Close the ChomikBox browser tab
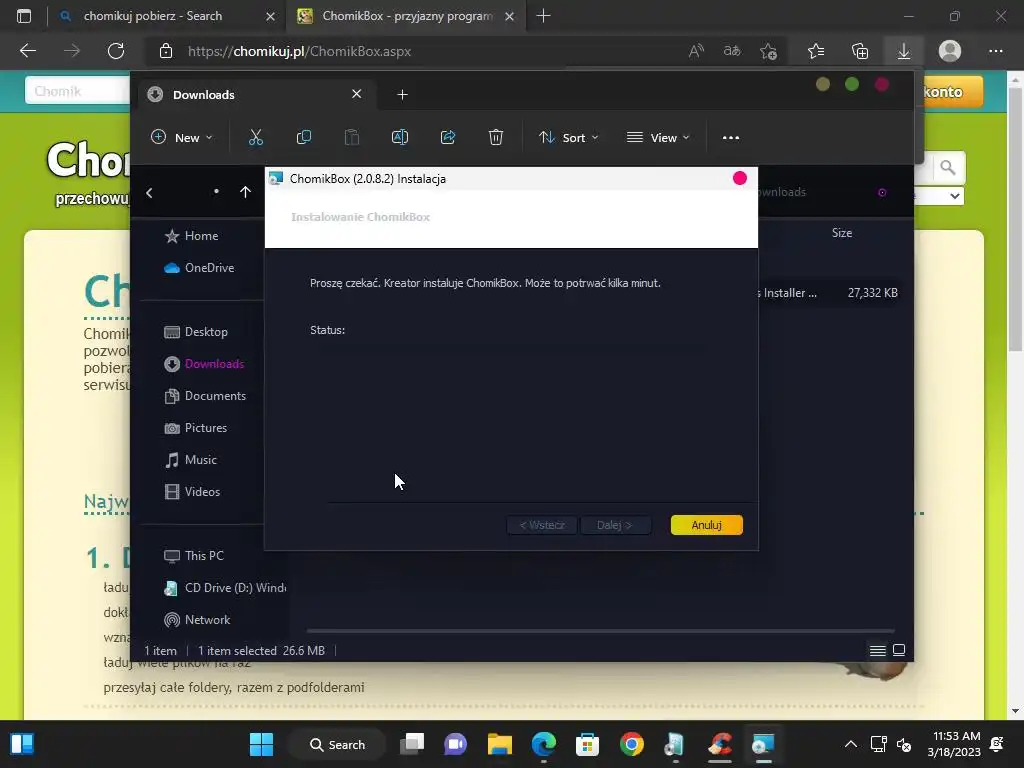1024x768 pixels. click(510, 16)
